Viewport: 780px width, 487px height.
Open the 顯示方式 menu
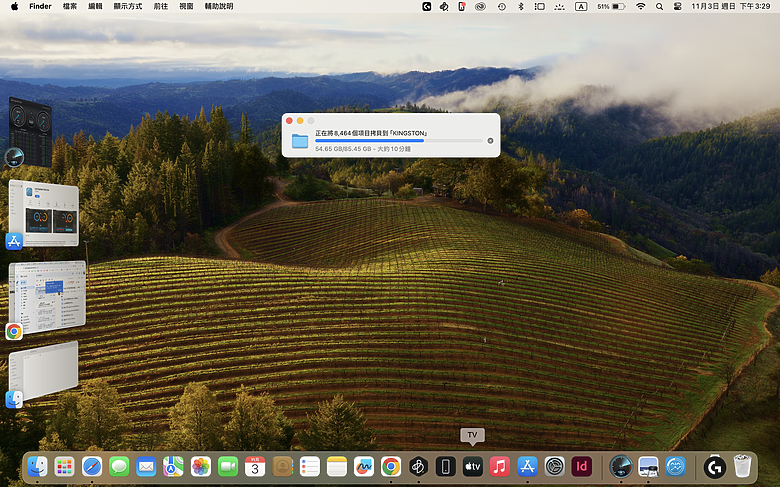pyautogui.click(x=128, y=6)
